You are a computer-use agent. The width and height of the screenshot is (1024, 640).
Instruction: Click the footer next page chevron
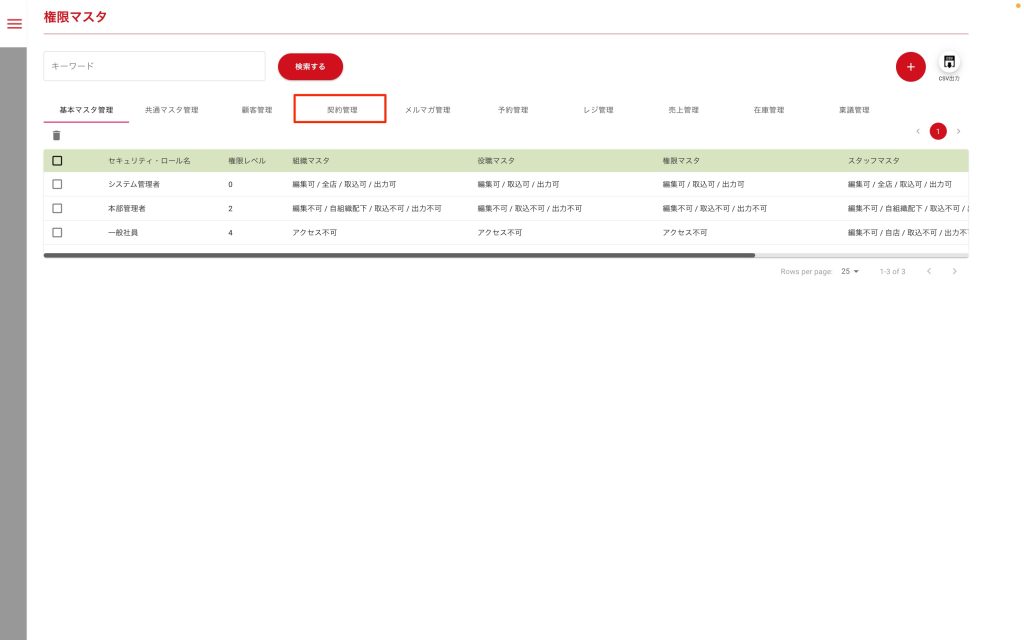955,271
